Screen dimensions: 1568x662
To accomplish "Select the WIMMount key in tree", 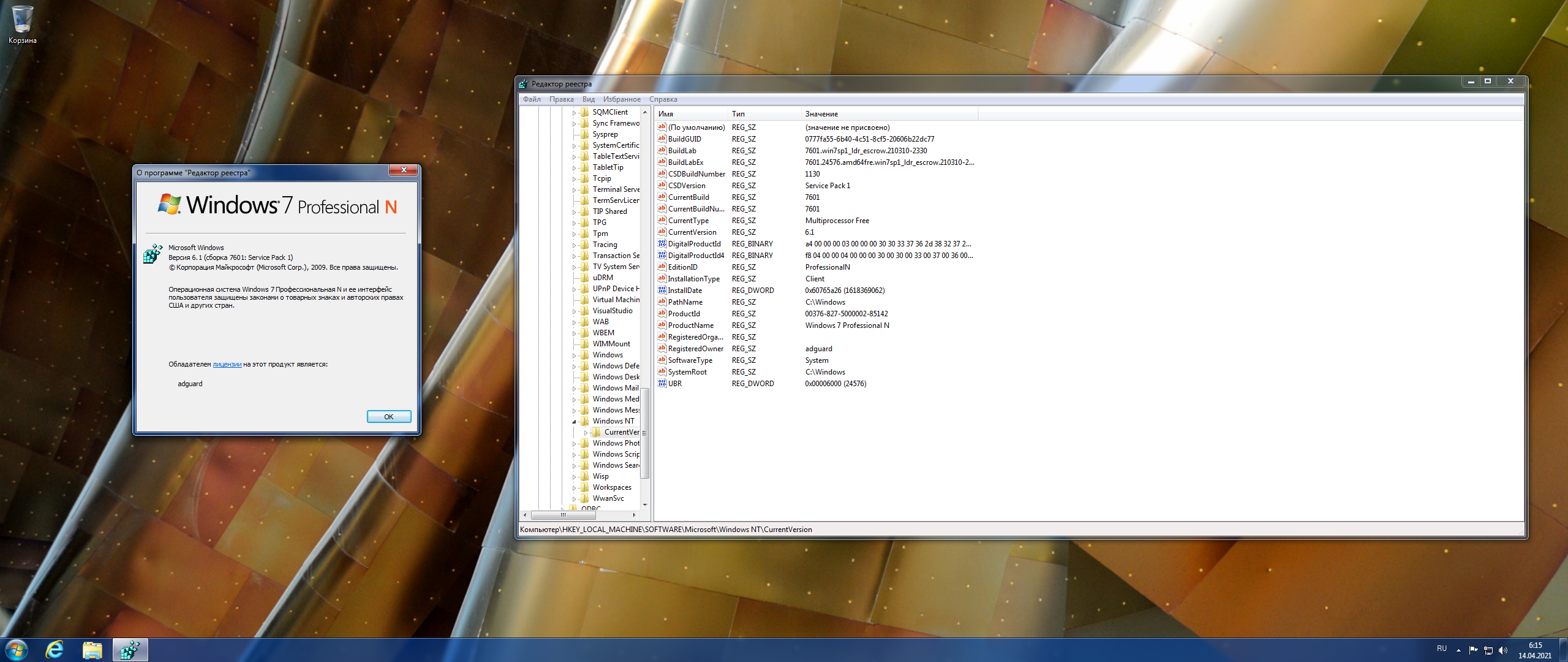I will [611, 344].
